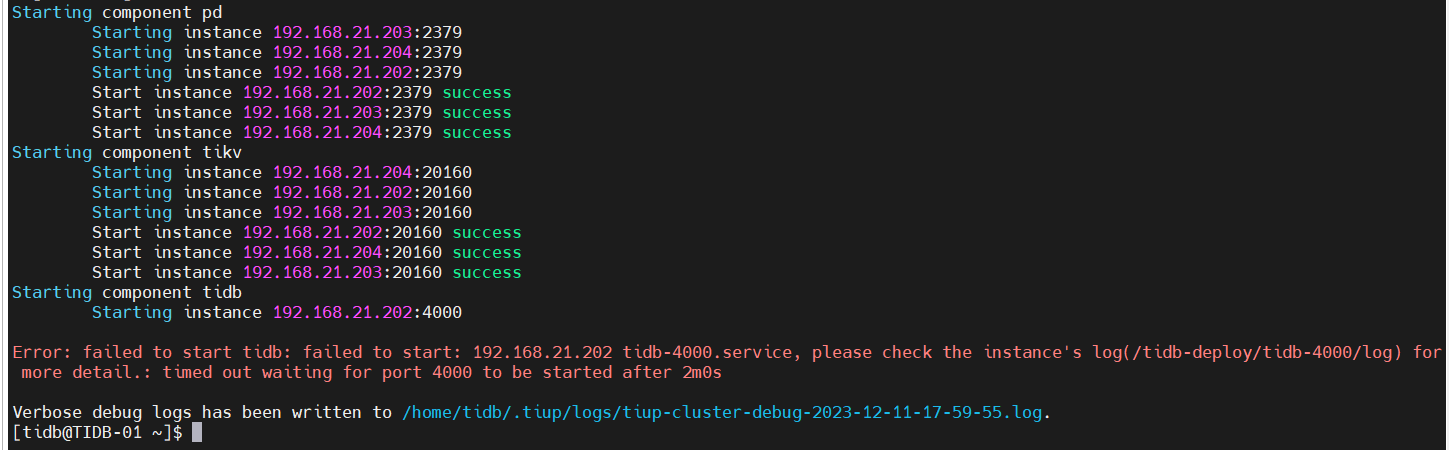
Task: Click "success" next to 192.168.21.203:20160
Action: point(487,272)
